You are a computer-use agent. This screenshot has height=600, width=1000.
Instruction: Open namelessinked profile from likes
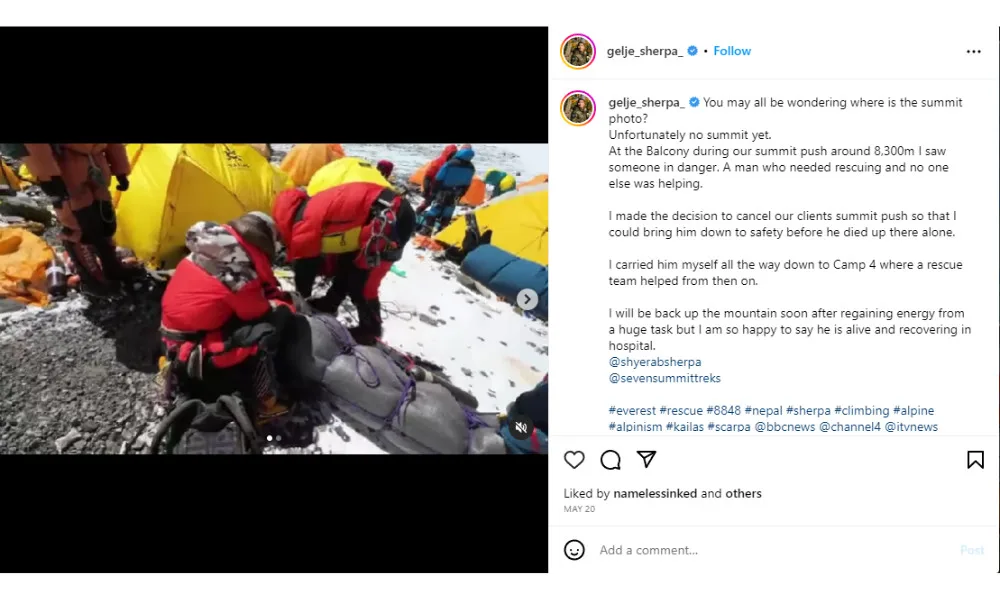[x=655, y=494]
